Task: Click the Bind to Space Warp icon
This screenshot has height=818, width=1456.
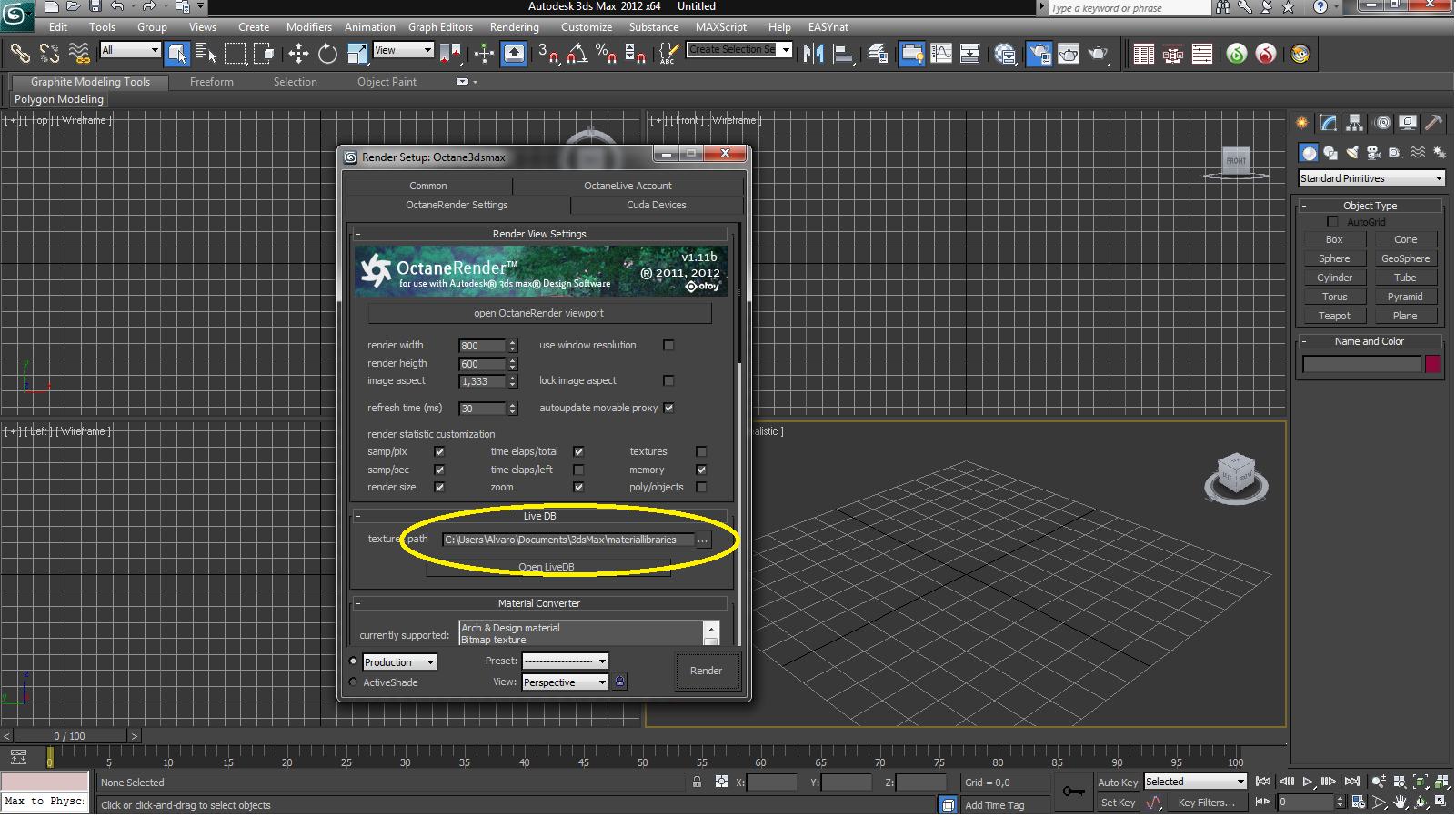Action: point(79,54)
